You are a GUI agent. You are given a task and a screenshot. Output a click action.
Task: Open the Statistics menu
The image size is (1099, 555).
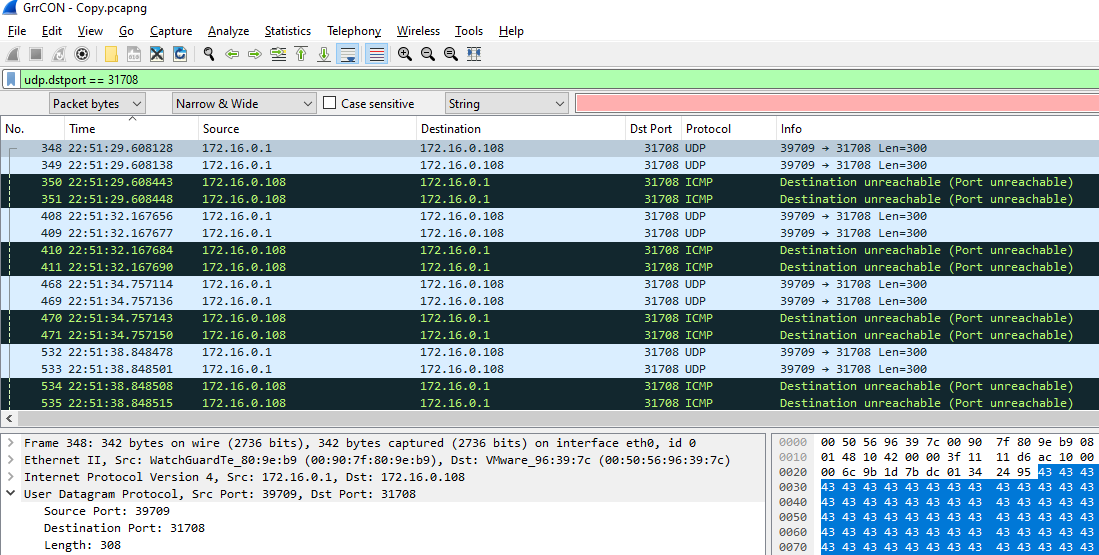[287, 31]
